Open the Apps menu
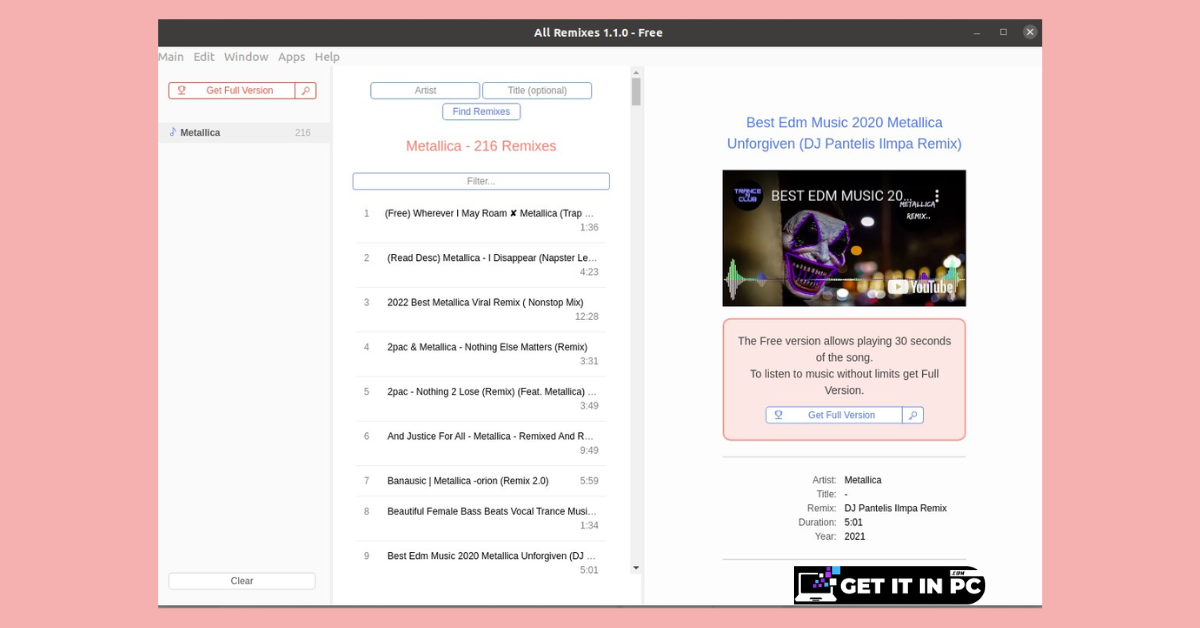The image size is (1200, 628). (292, 57)
